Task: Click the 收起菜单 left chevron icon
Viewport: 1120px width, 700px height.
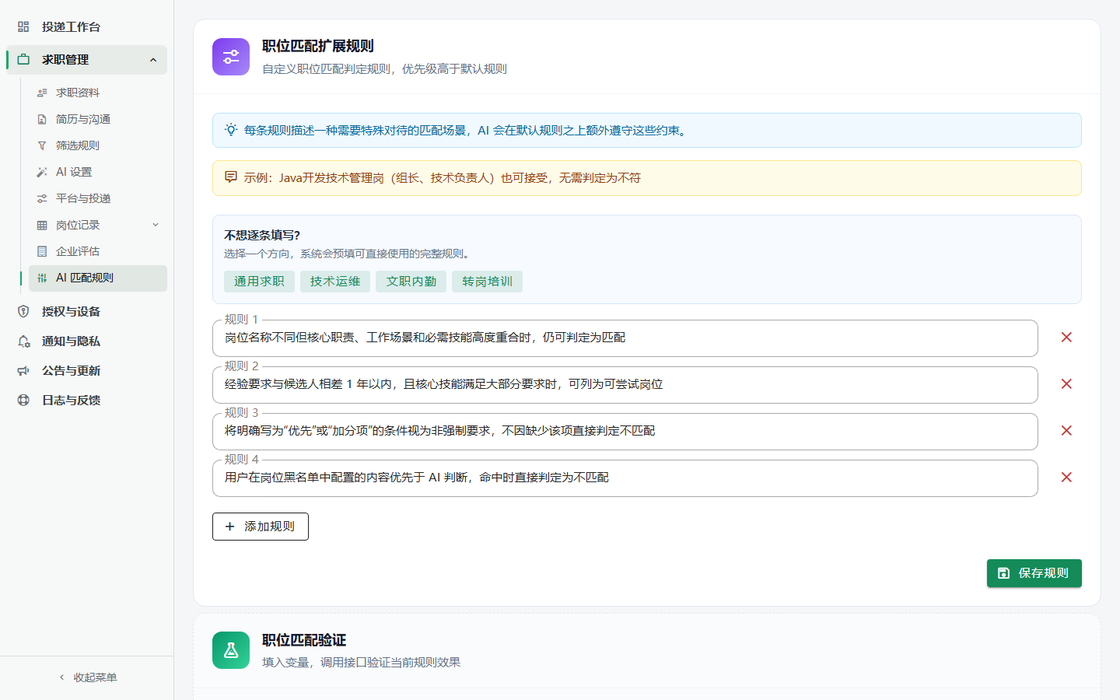Action: tap(61, 677)
